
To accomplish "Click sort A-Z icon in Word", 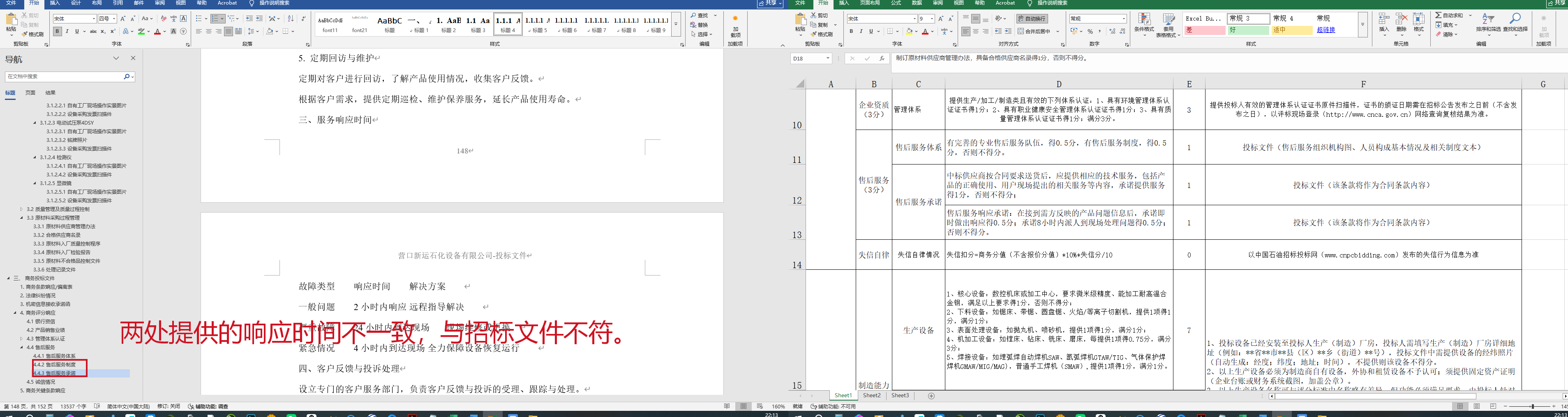I will click(x=290, y=19).
